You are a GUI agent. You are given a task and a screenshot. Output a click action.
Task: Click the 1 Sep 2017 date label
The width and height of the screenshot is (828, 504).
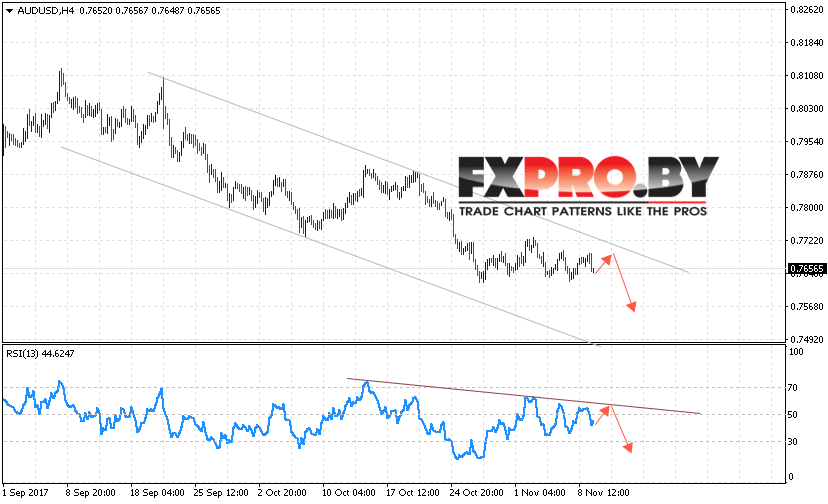point(25,493)
